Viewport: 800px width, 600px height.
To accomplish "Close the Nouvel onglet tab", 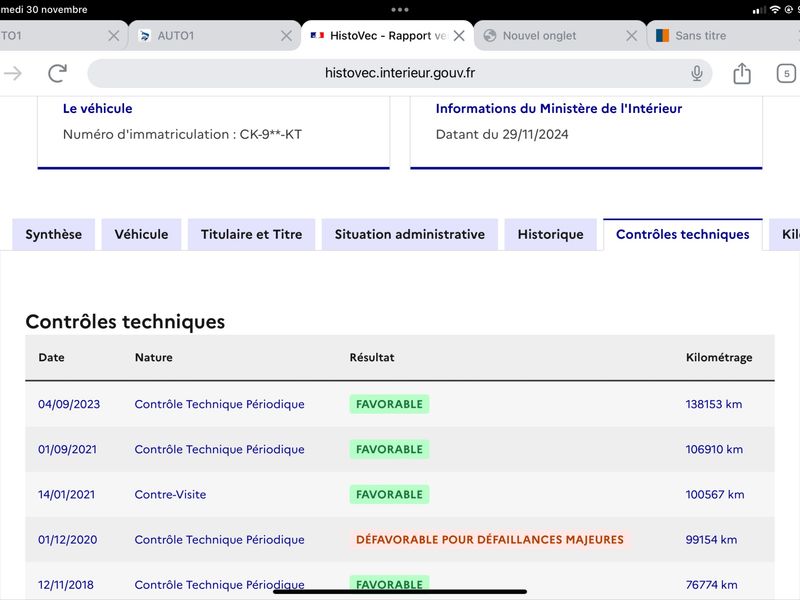I will [632, 36].
